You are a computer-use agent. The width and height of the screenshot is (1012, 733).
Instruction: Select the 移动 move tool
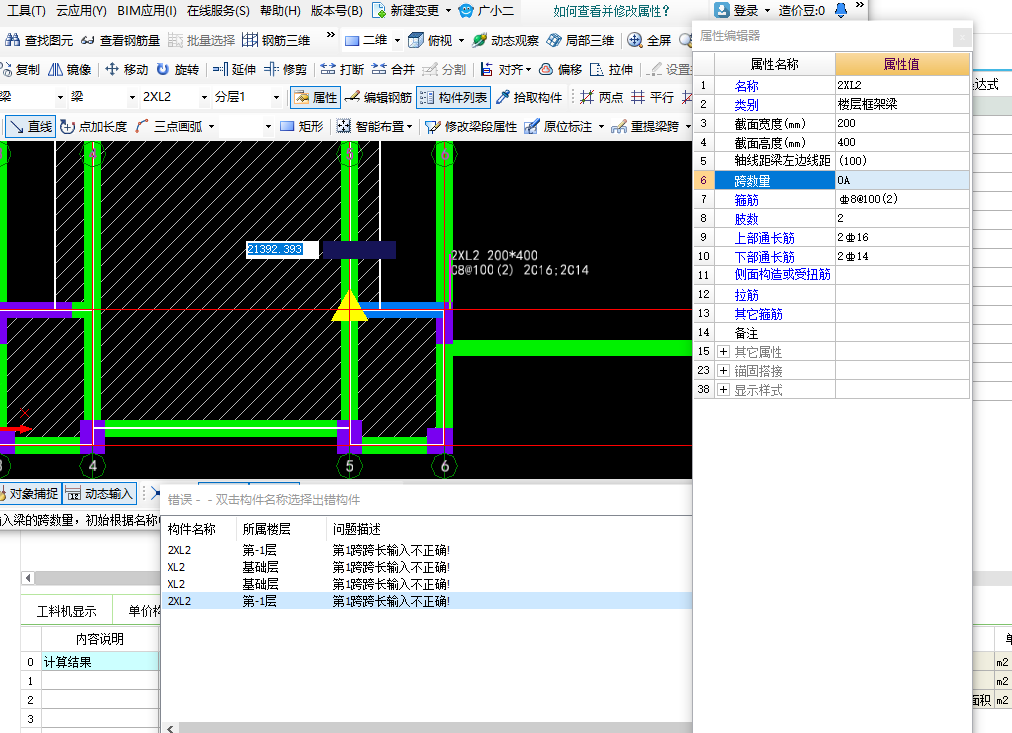[x=126, y=69]
